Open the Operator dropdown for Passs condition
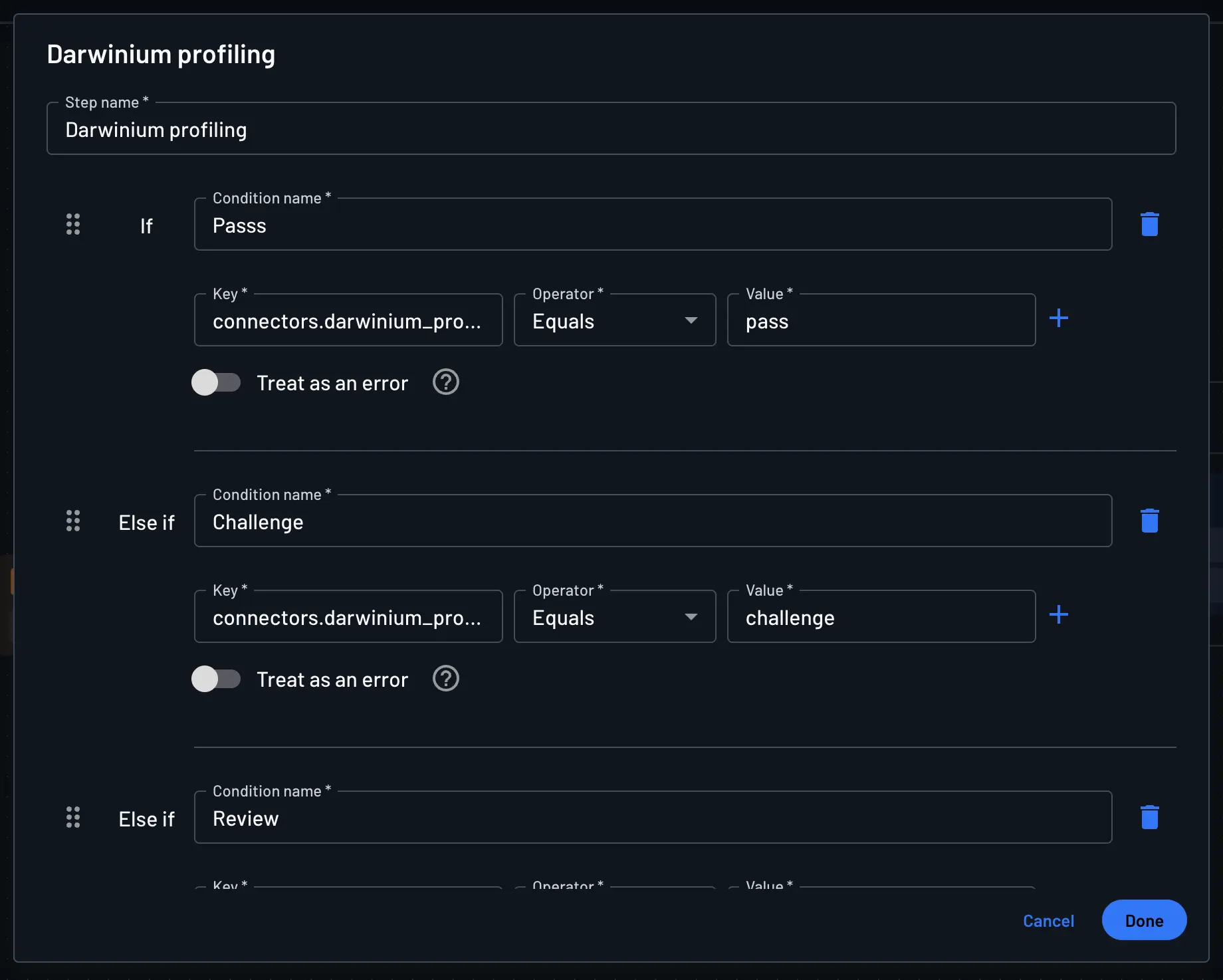 pos(614,320)
